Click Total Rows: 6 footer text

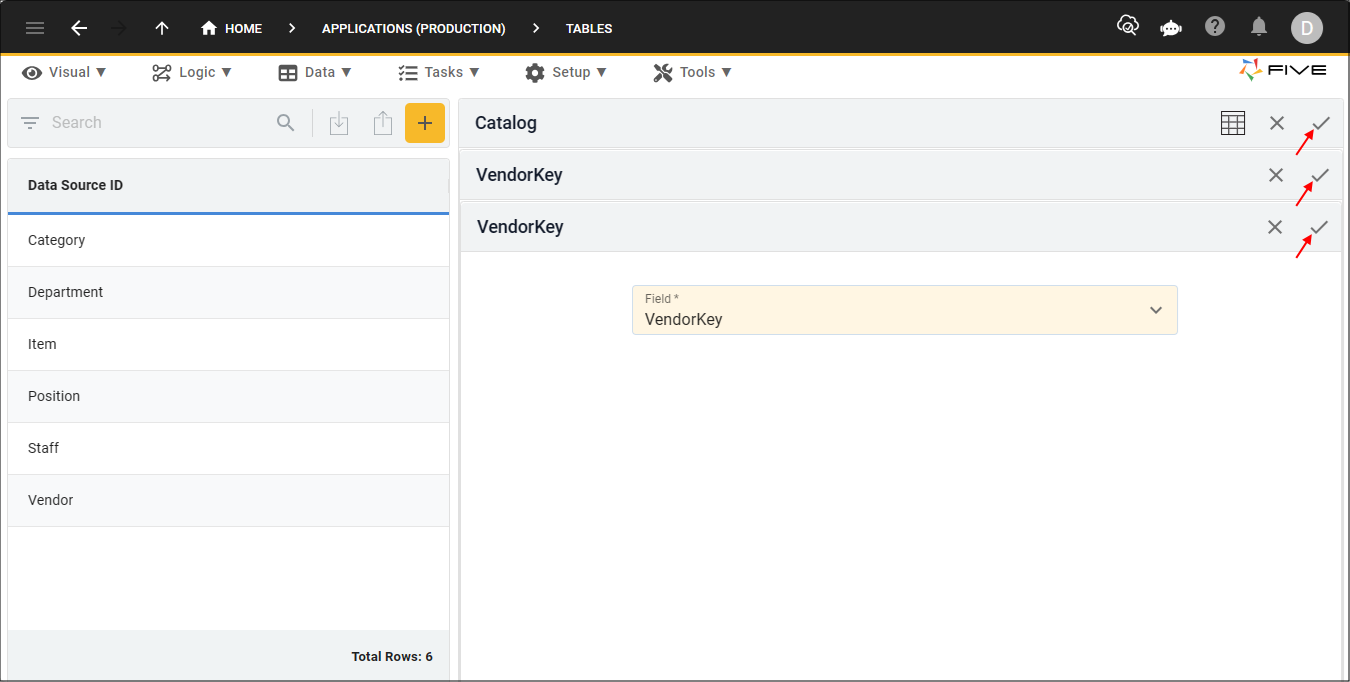click(392, 657)
